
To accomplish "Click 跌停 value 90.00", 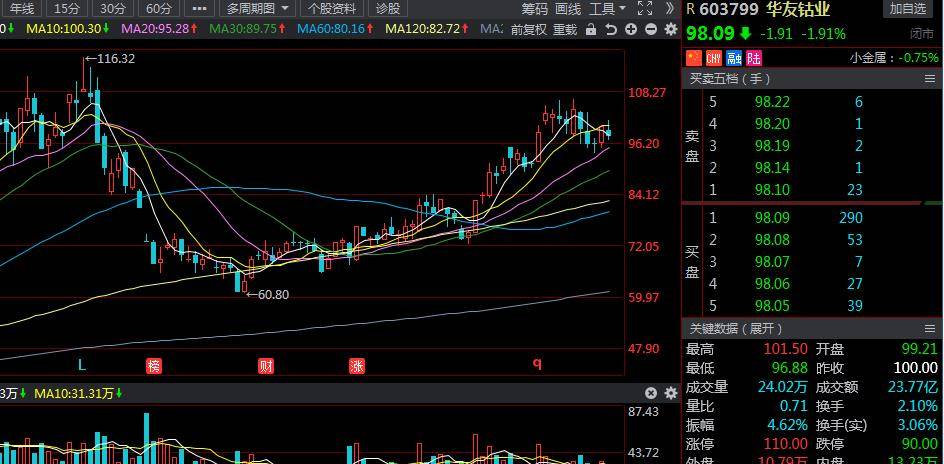I will click(920, 444).
